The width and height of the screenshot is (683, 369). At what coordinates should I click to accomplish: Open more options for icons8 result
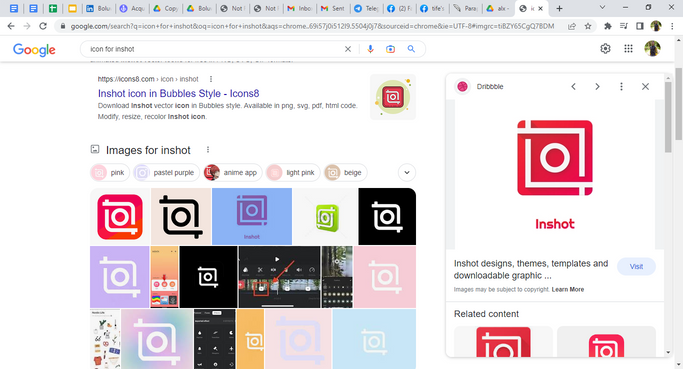211,79
